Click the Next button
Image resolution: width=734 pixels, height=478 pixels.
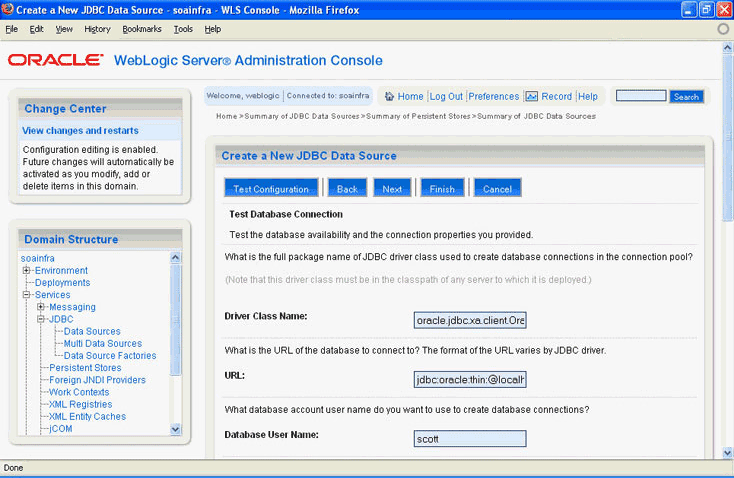[392, 188]
